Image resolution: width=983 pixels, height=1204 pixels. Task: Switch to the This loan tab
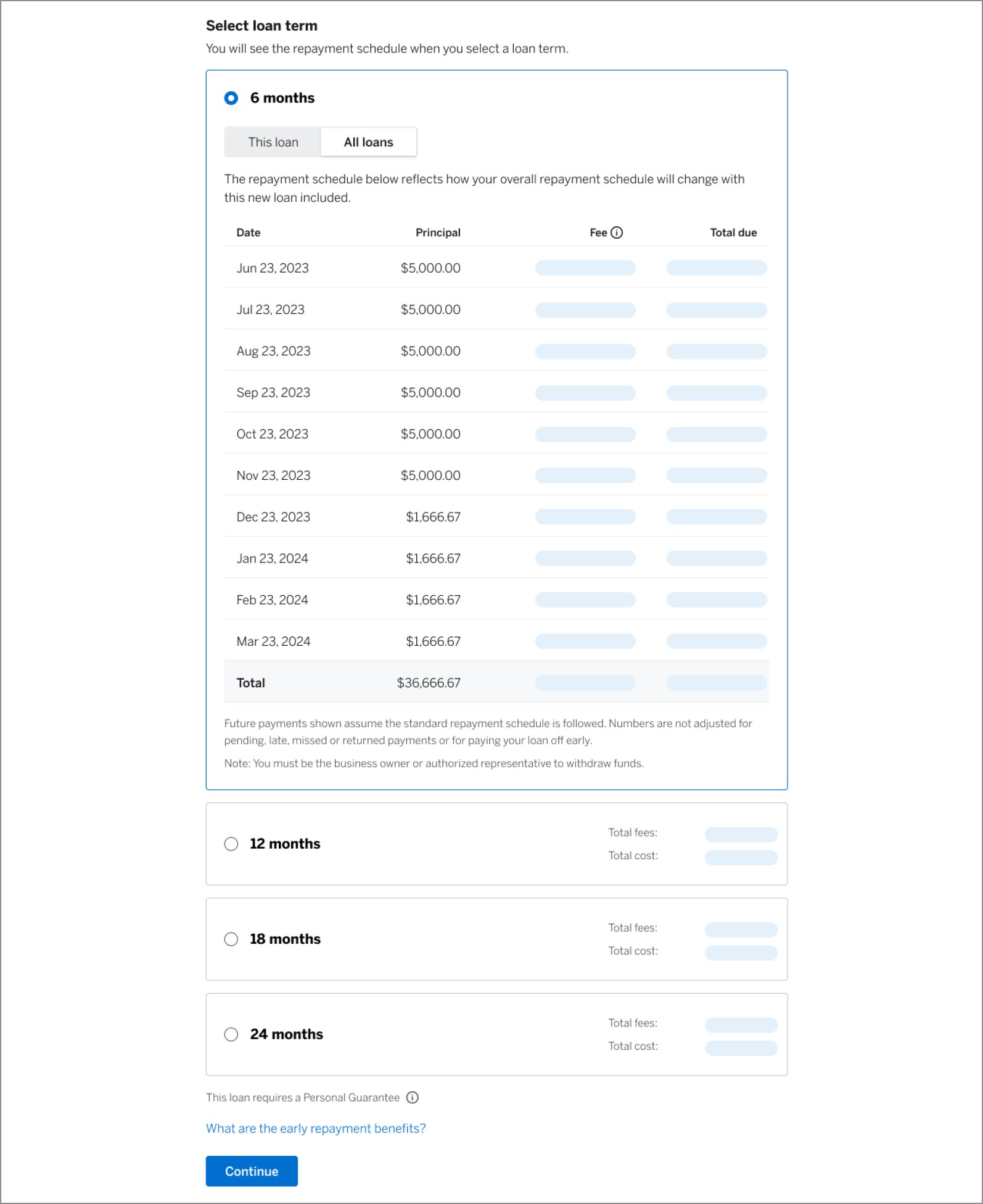[273, 142]
